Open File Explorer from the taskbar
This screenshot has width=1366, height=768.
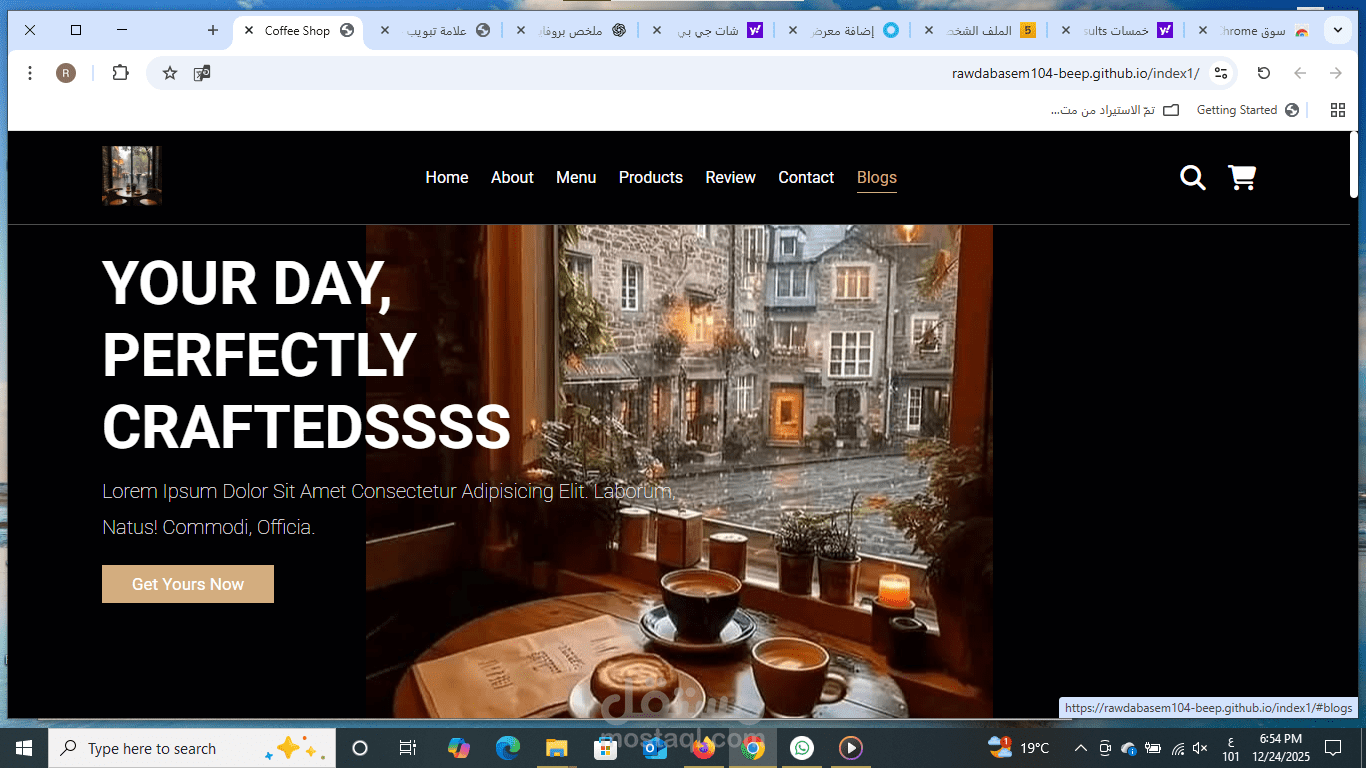556,748
